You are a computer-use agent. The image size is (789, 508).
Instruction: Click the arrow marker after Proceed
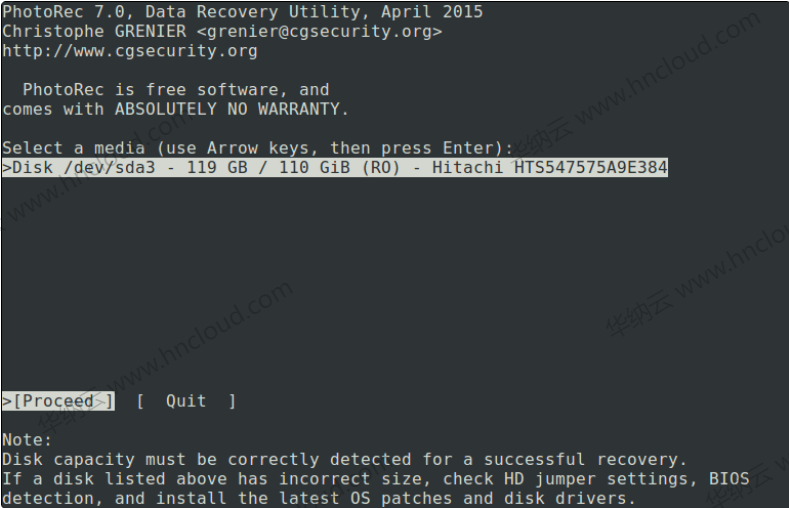[x=99, y=401]
